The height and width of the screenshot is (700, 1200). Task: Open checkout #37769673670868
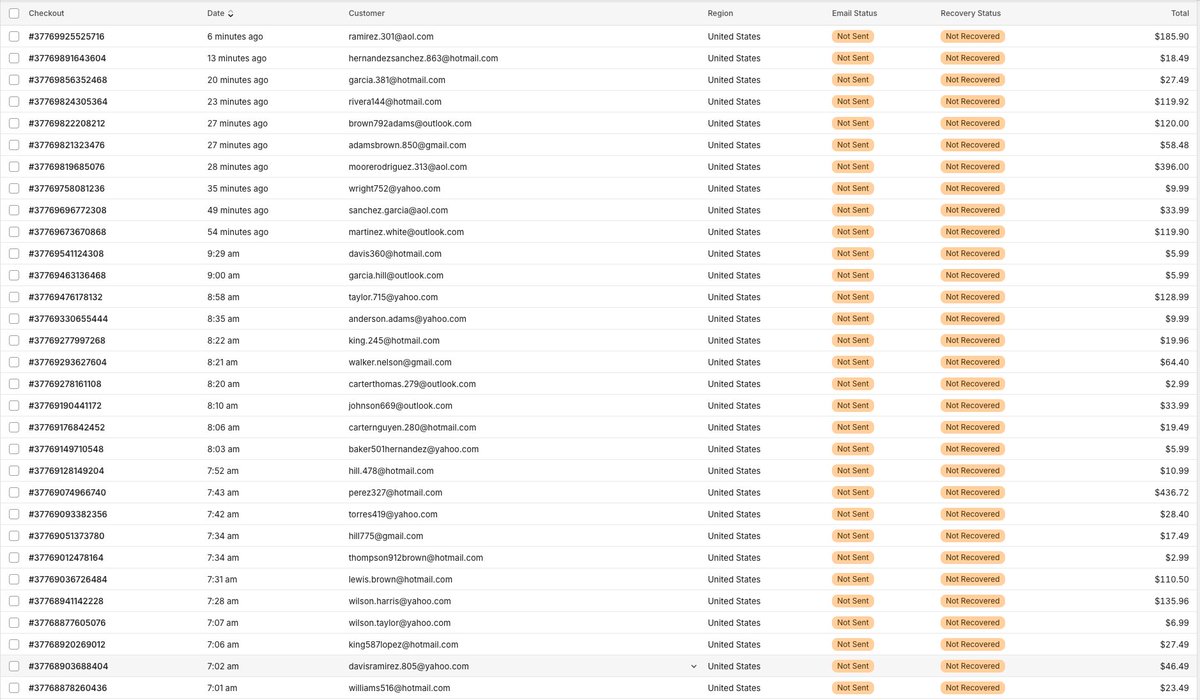68,232
